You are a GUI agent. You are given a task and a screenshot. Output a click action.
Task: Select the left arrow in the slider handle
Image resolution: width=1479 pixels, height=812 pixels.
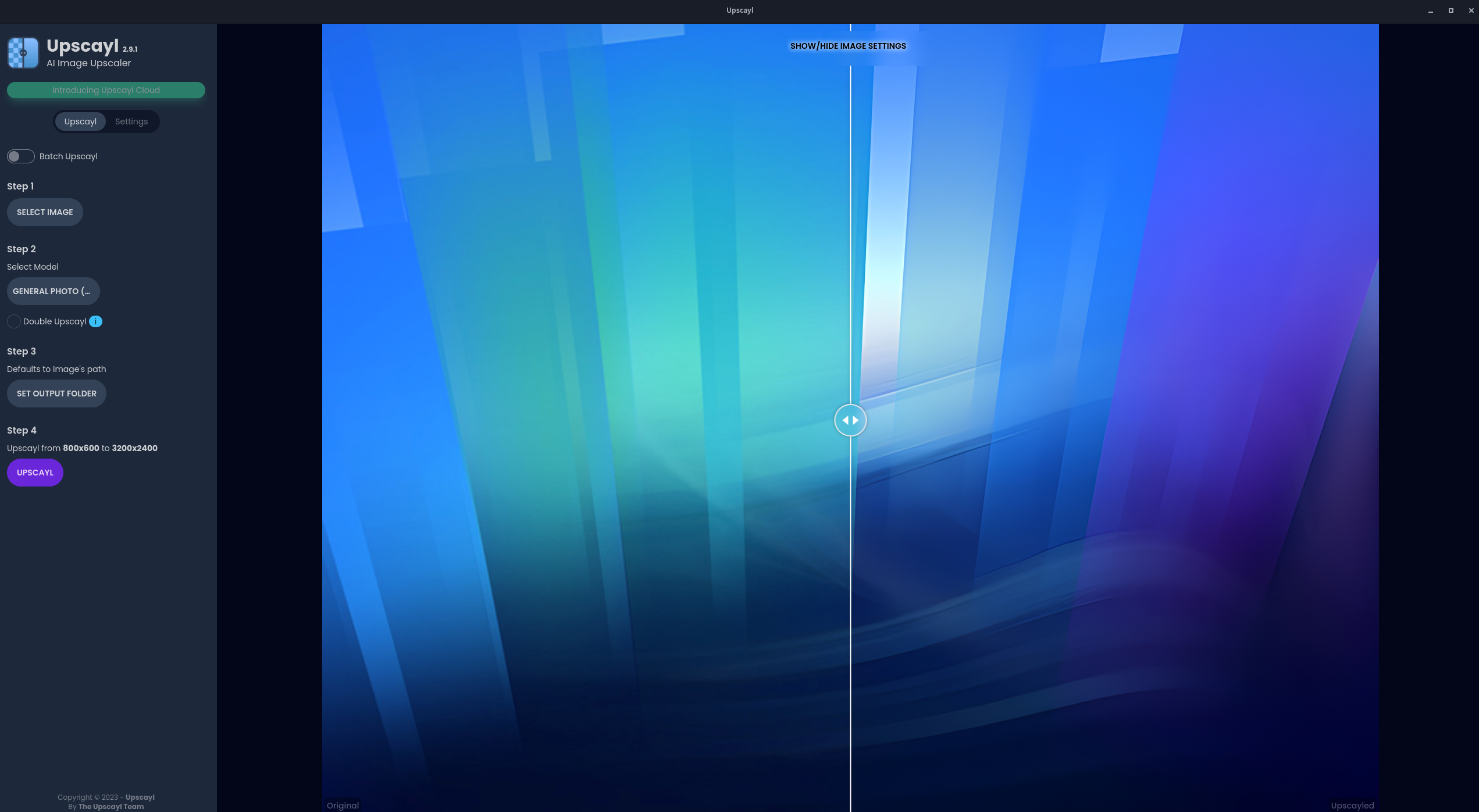tap(844, 420)
